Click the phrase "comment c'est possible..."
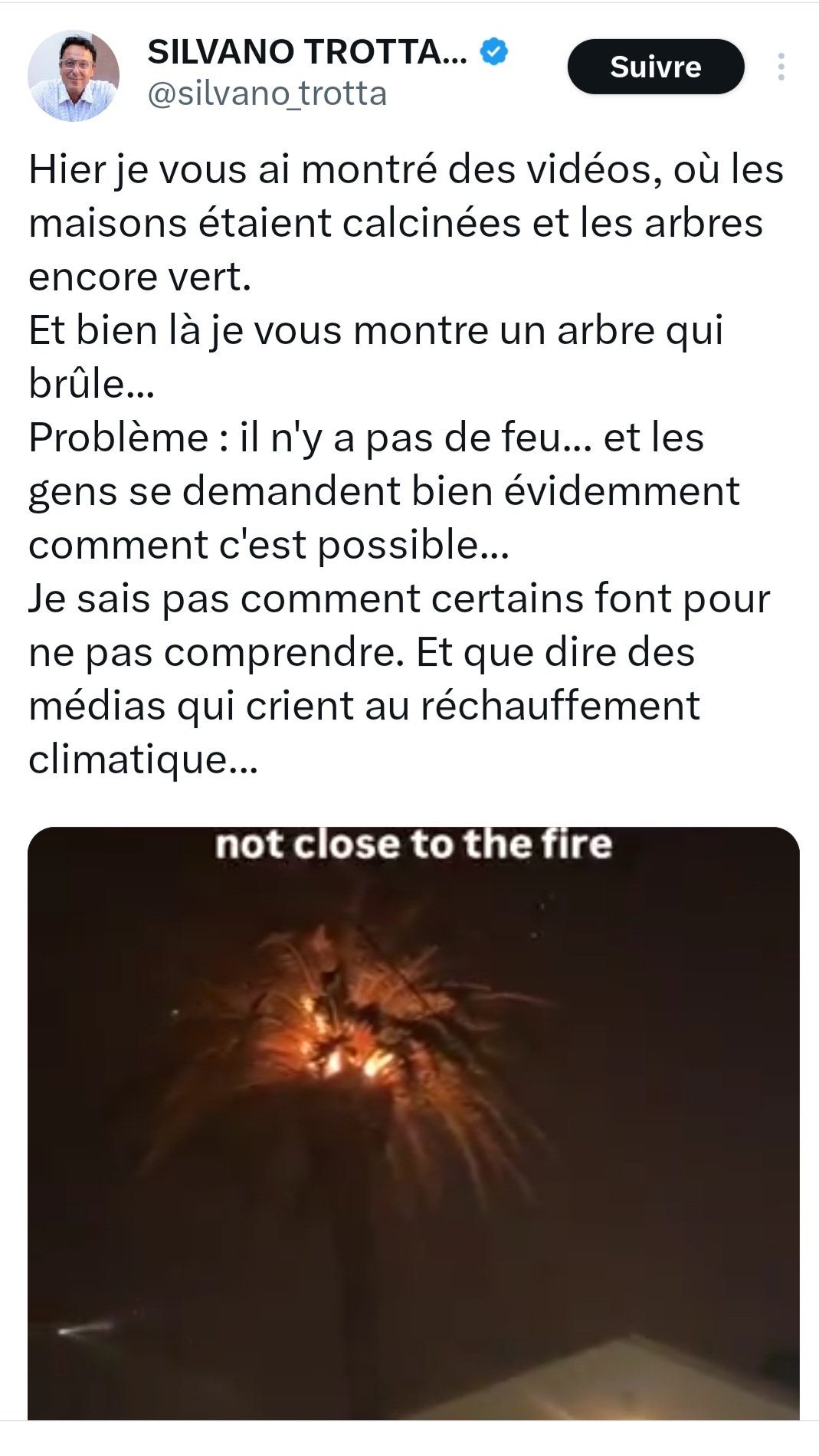 (x=269, y=545)
